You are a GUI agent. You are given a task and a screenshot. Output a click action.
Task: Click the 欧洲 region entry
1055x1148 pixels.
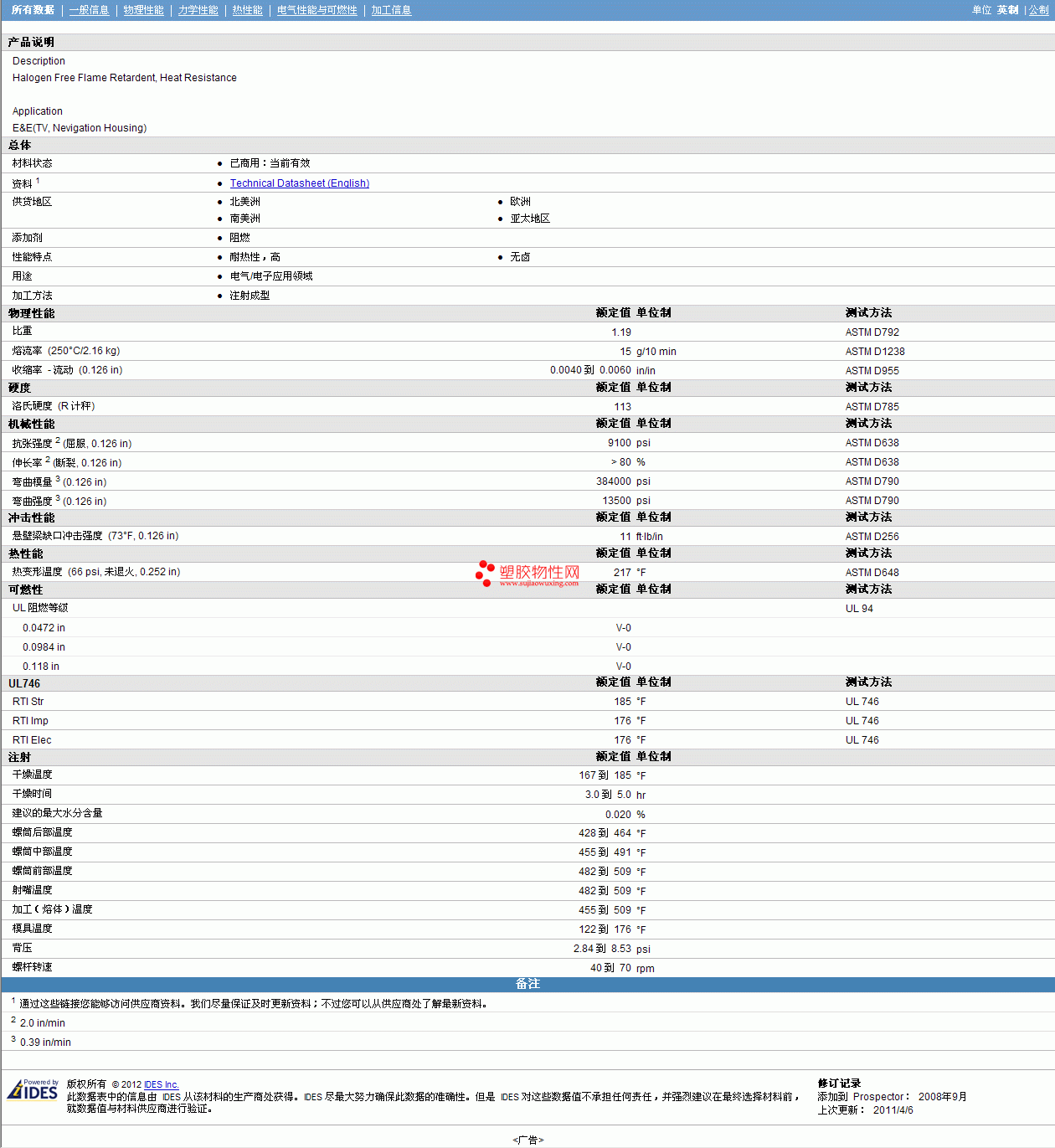point(520,202)
